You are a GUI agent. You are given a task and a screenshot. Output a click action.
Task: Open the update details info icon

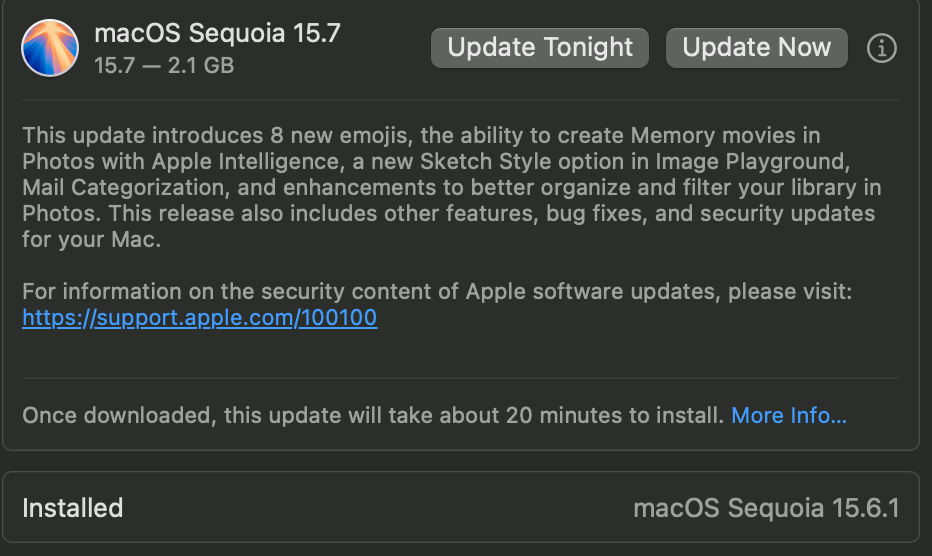[x=881, y=48]
